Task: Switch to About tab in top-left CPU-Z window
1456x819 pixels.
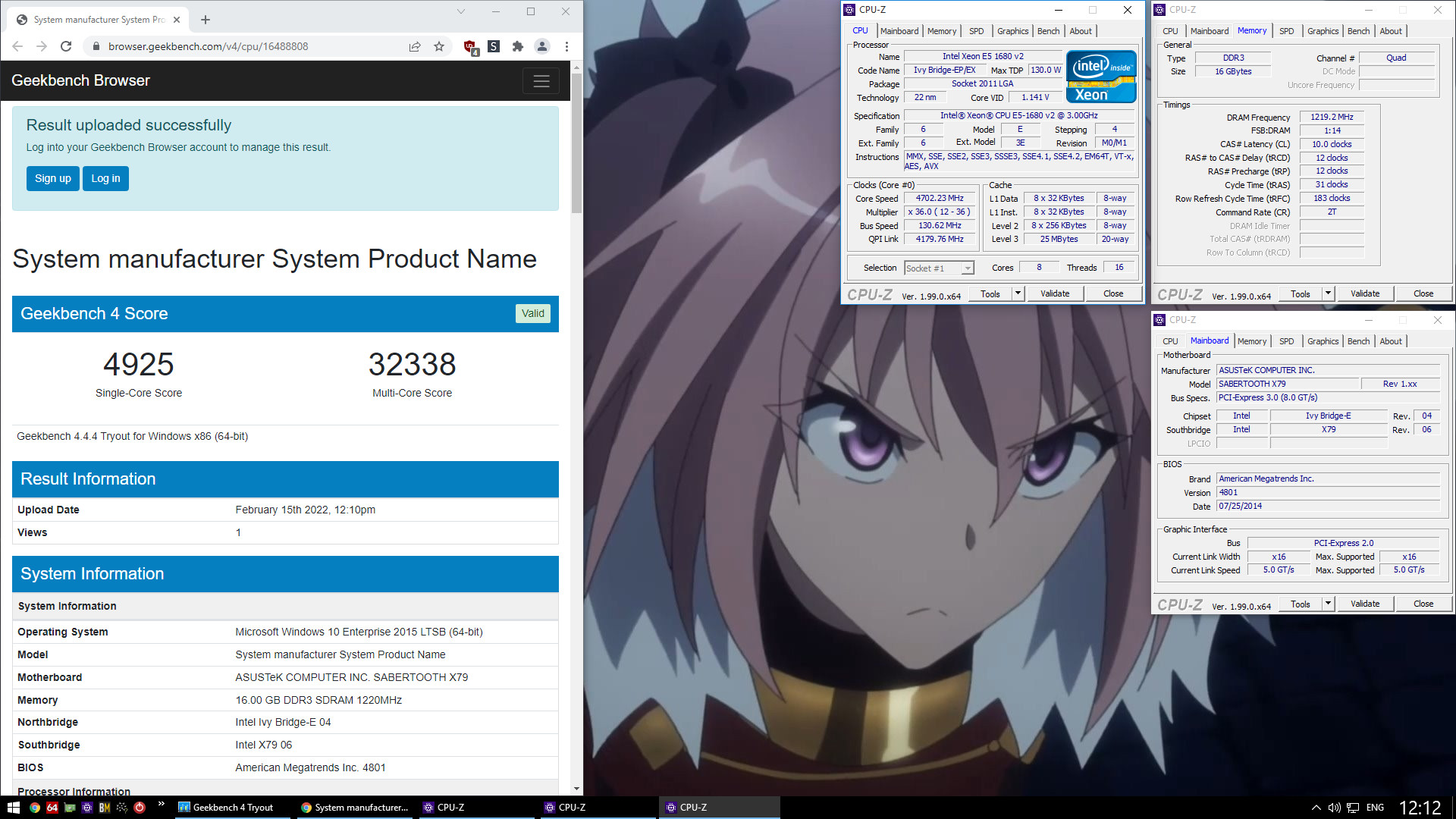Action: [x=1081, y=31]
